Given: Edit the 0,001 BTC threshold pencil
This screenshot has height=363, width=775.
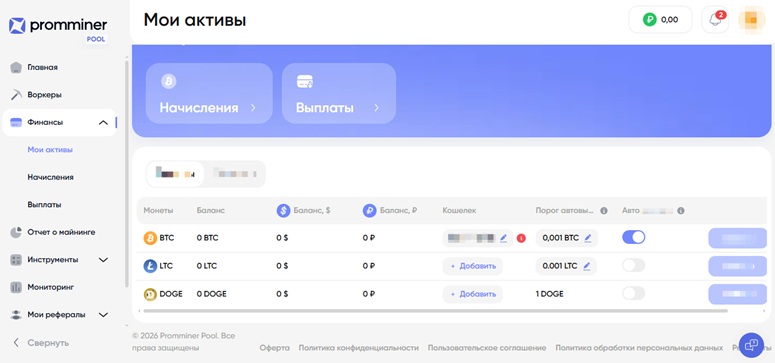Looking at the screenshot, I should click(x=587, y=238).
